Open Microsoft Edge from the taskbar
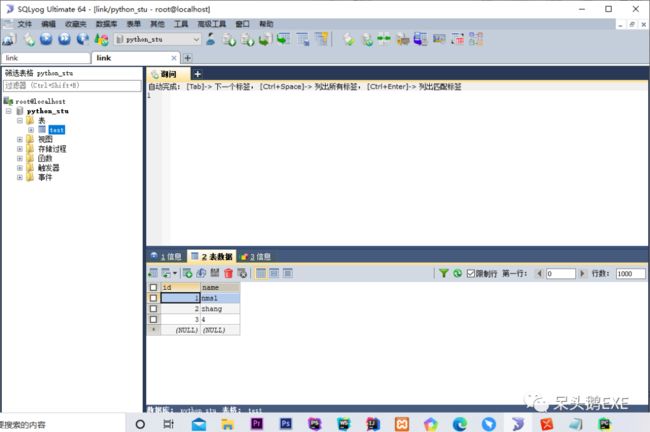The image size is (650, 432). point(460,424)
